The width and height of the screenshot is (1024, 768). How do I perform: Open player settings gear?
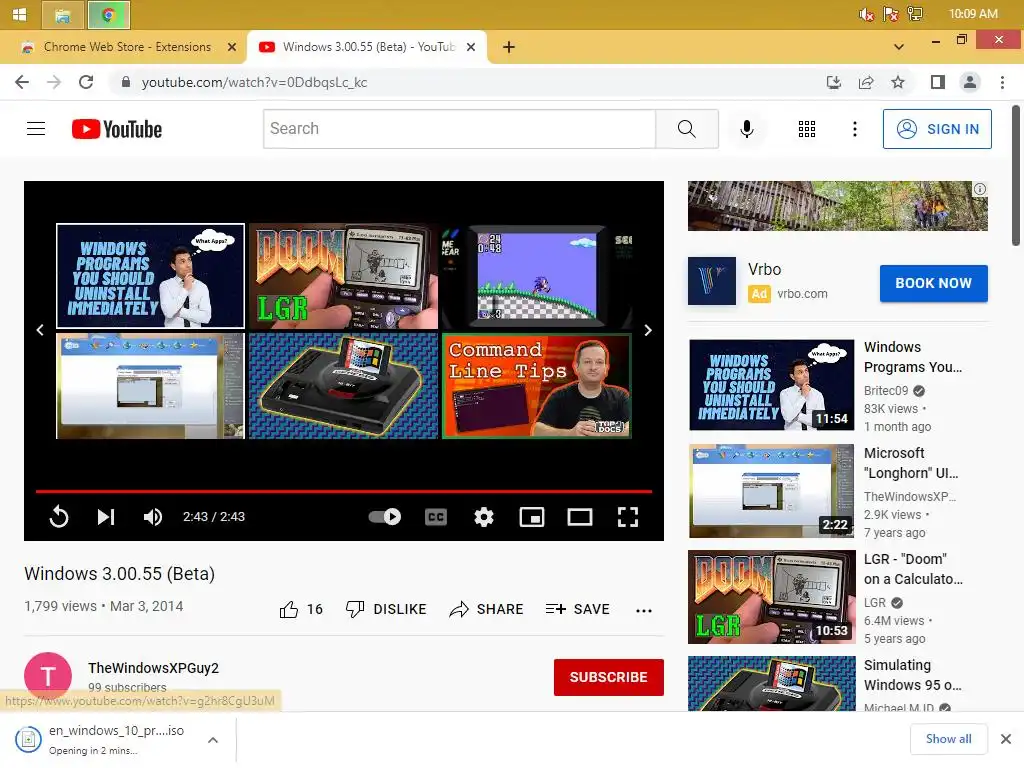click(x=484, y=517)
